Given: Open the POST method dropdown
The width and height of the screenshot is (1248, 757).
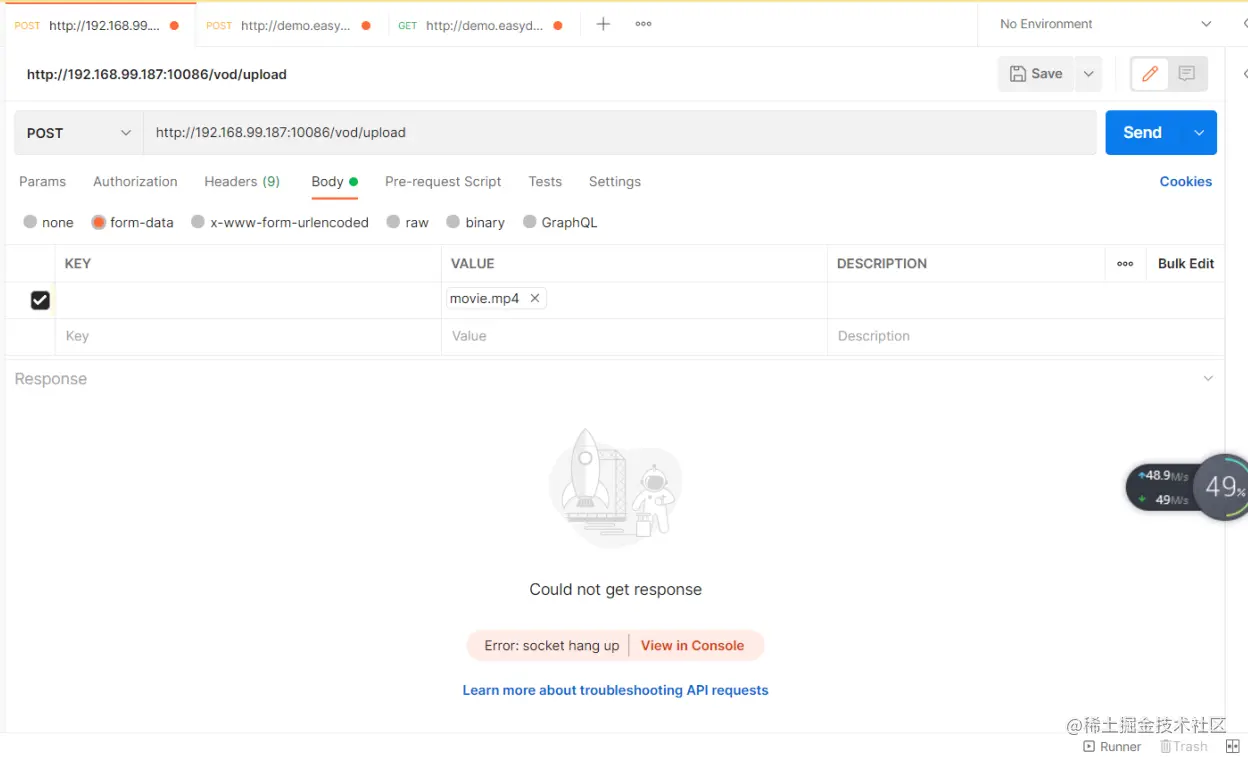Looking at the screenshot, I should (x=79, y=133).
